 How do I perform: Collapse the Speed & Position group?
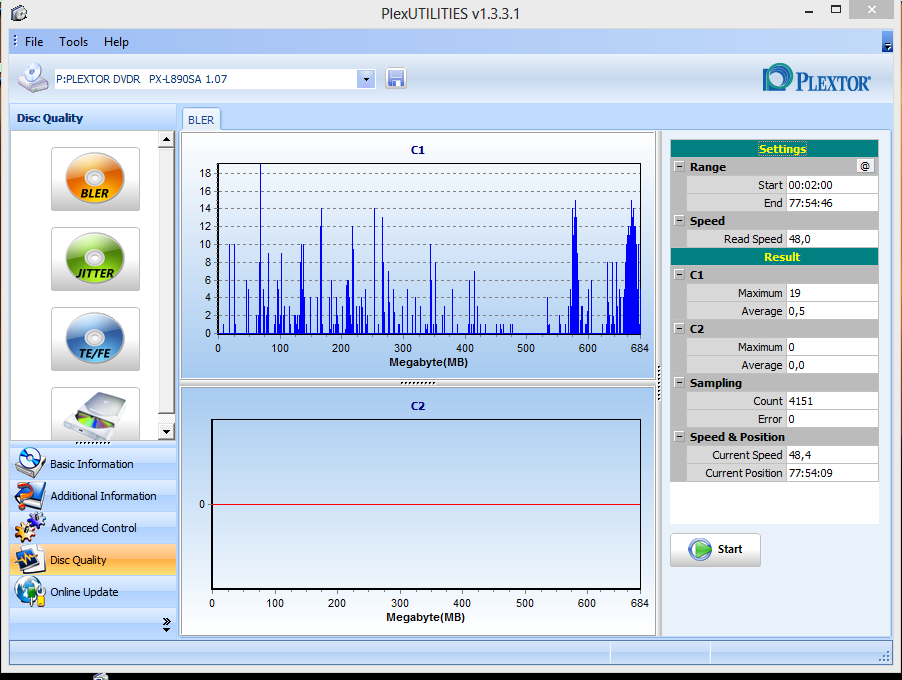(x=679, y=437)
